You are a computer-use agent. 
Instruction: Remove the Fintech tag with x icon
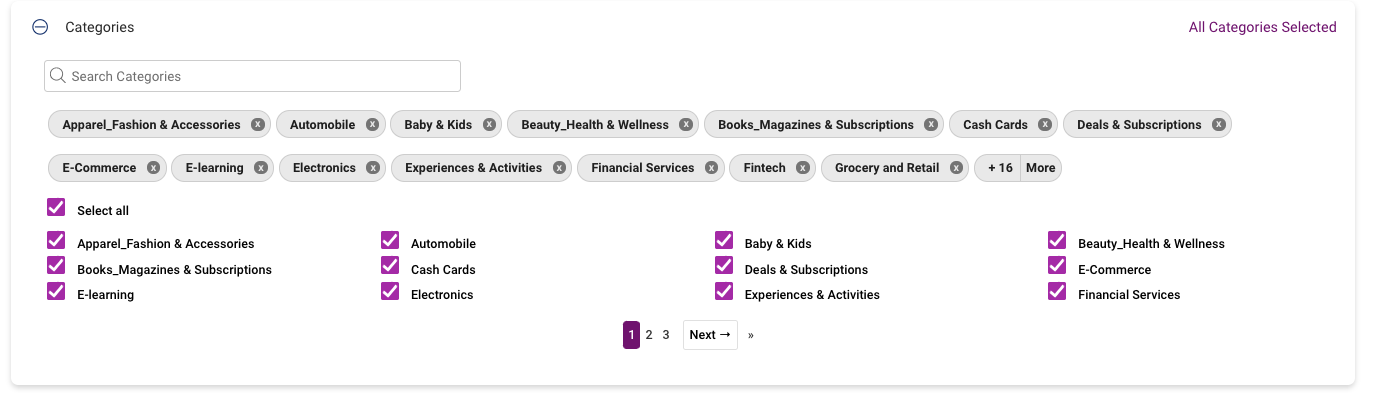tap(803, 168)
